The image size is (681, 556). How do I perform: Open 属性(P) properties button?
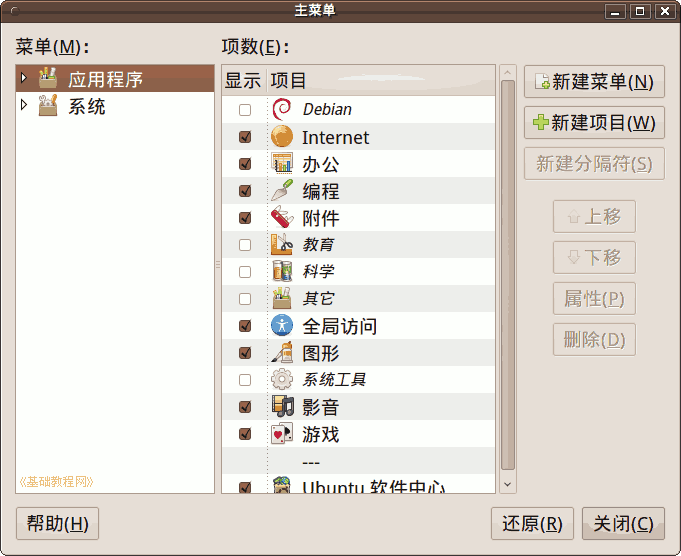(594, 298)
